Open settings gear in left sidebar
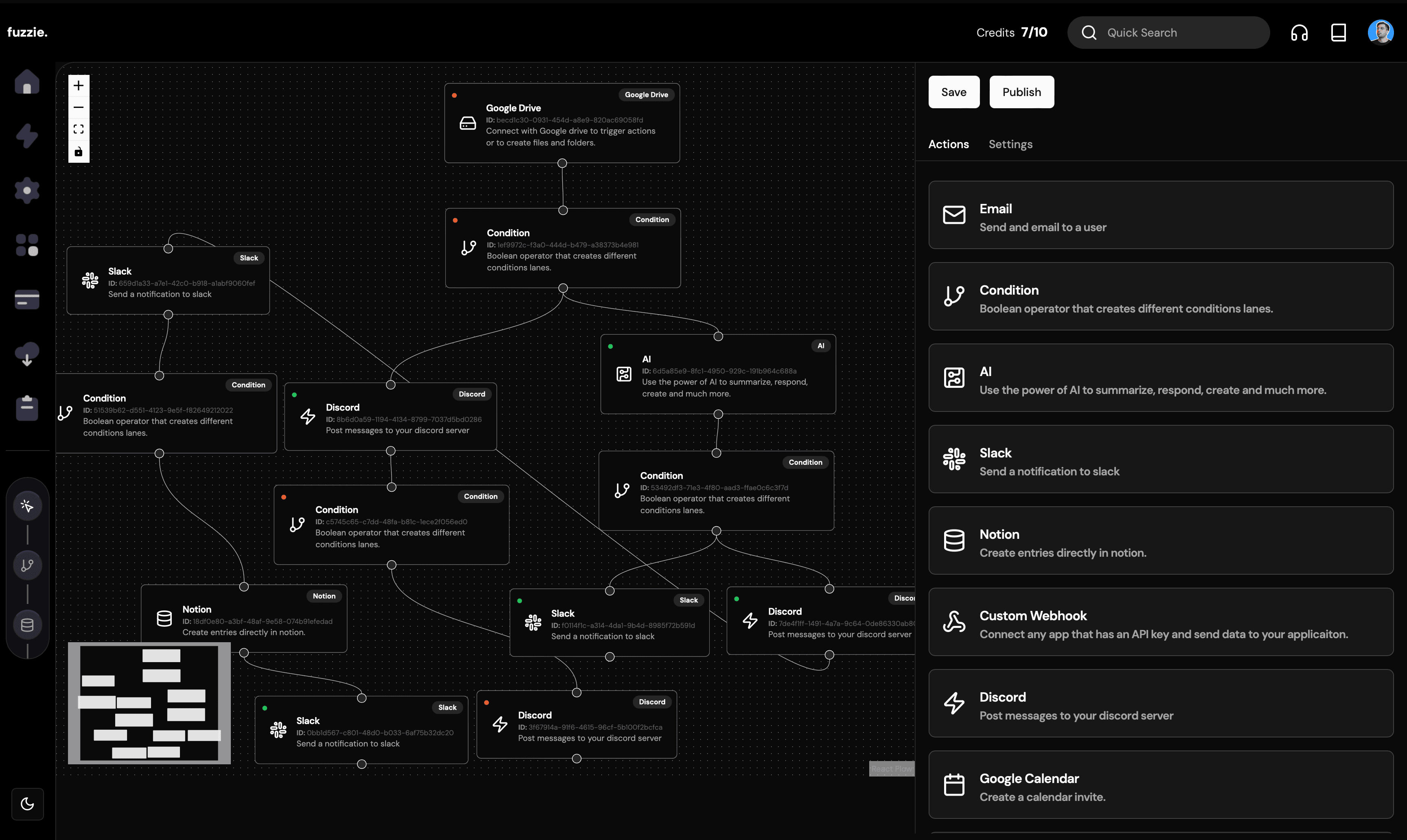This screenshot has height=840, width=1407. coord(26,190)
